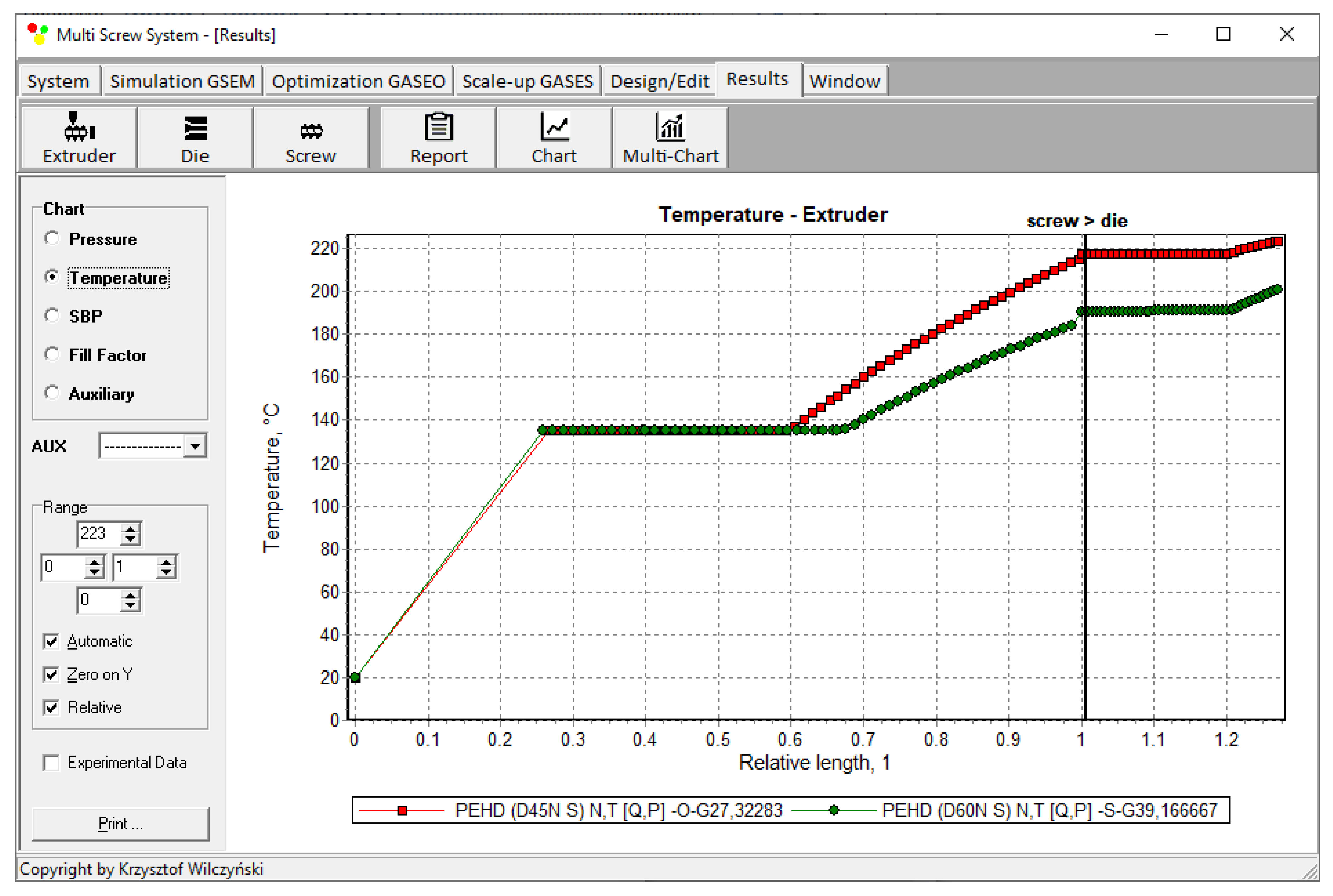Open the Extruder results view

point(79,138)
